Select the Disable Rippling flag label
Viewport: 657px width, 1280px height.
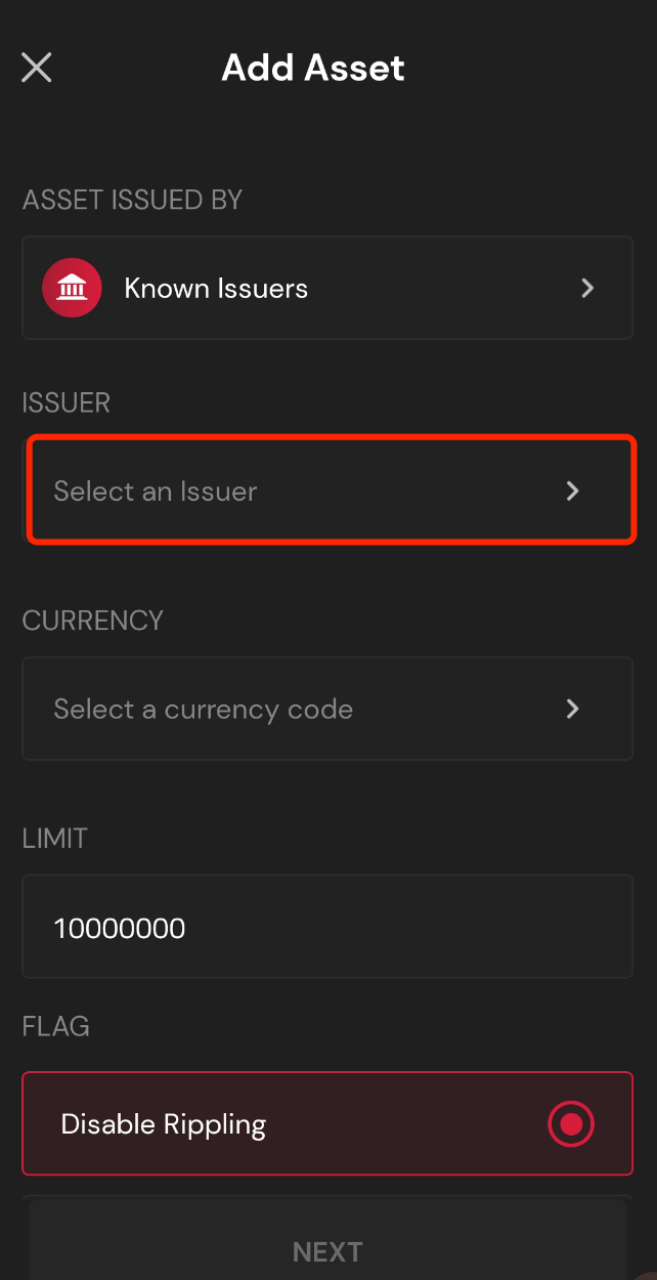point(164,1124)
